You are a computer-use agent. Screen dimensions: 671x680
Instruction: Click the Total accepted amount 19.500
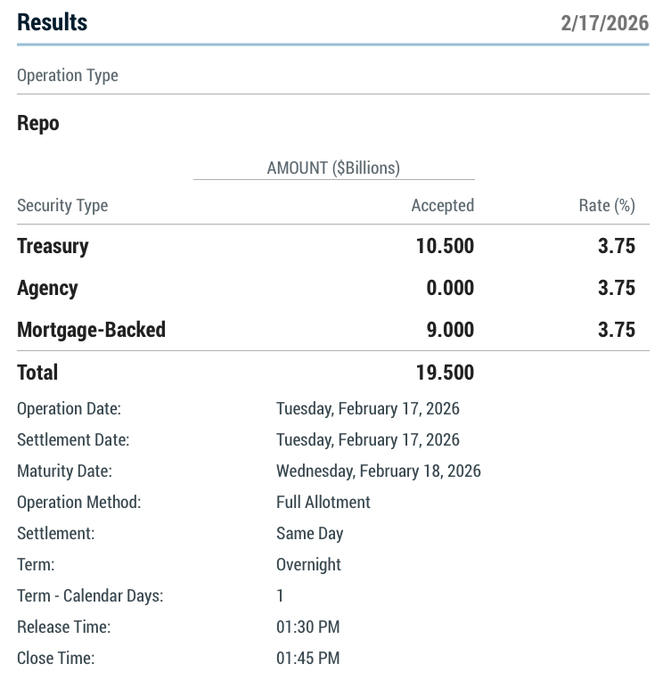[x=445, y=373]
